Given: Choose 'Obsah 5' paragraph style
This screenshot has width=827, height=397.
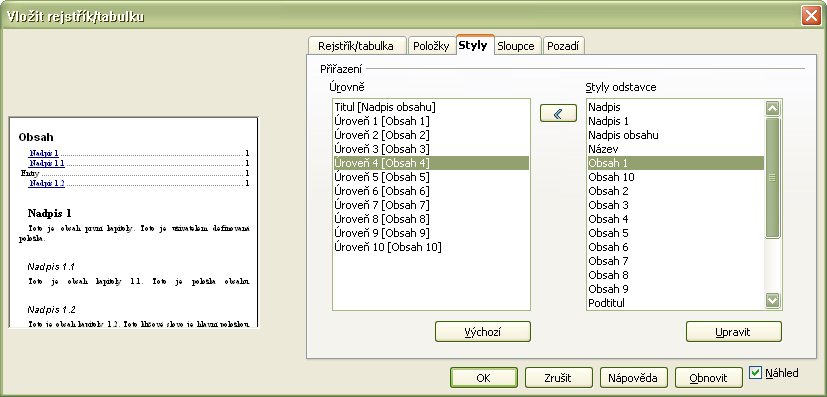Looking at the screenshot, I should (x=676, y=233).
